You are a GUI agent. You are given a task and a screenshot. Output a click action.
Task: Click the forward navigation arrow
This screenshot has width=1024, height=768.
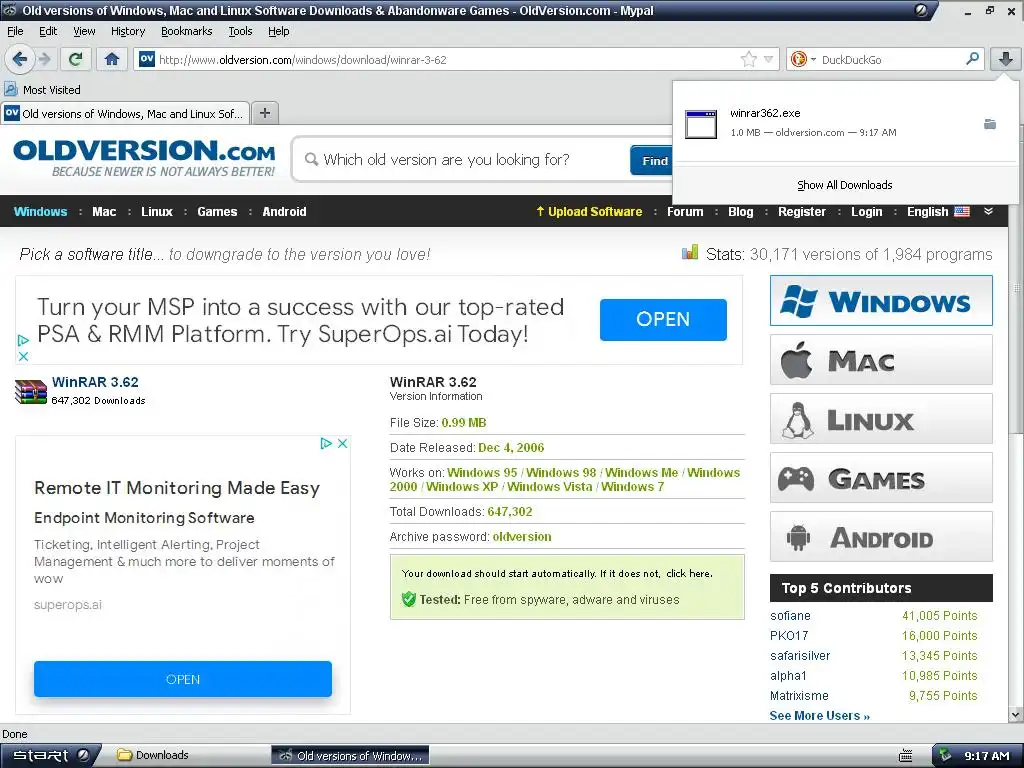pyautogui.click(x=45, y=59)
